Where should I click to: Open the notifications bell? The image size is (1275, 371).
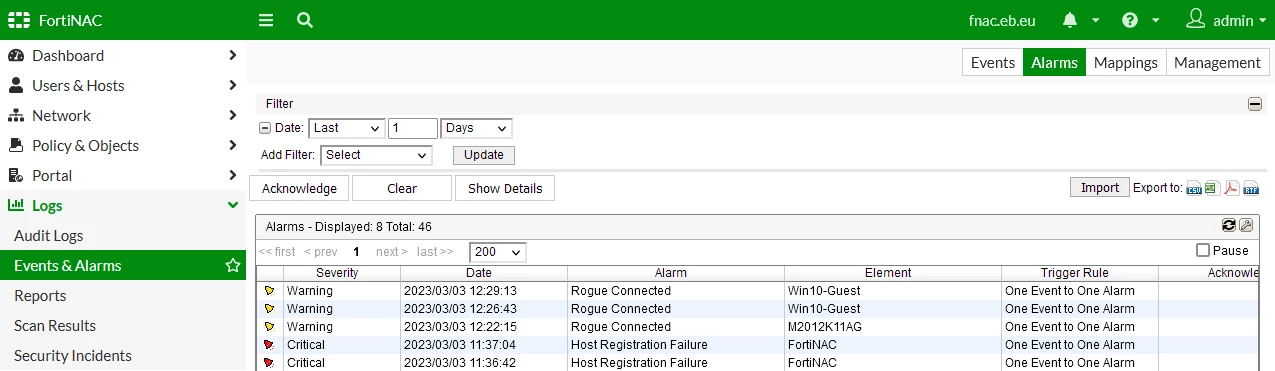click(x=1070, y=20)
